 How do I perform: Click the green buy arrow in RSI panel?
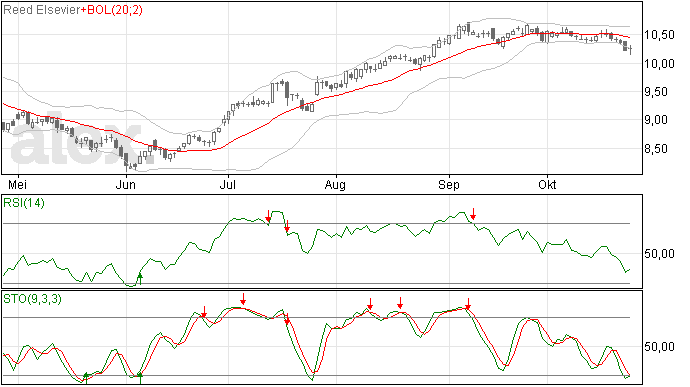140,279
